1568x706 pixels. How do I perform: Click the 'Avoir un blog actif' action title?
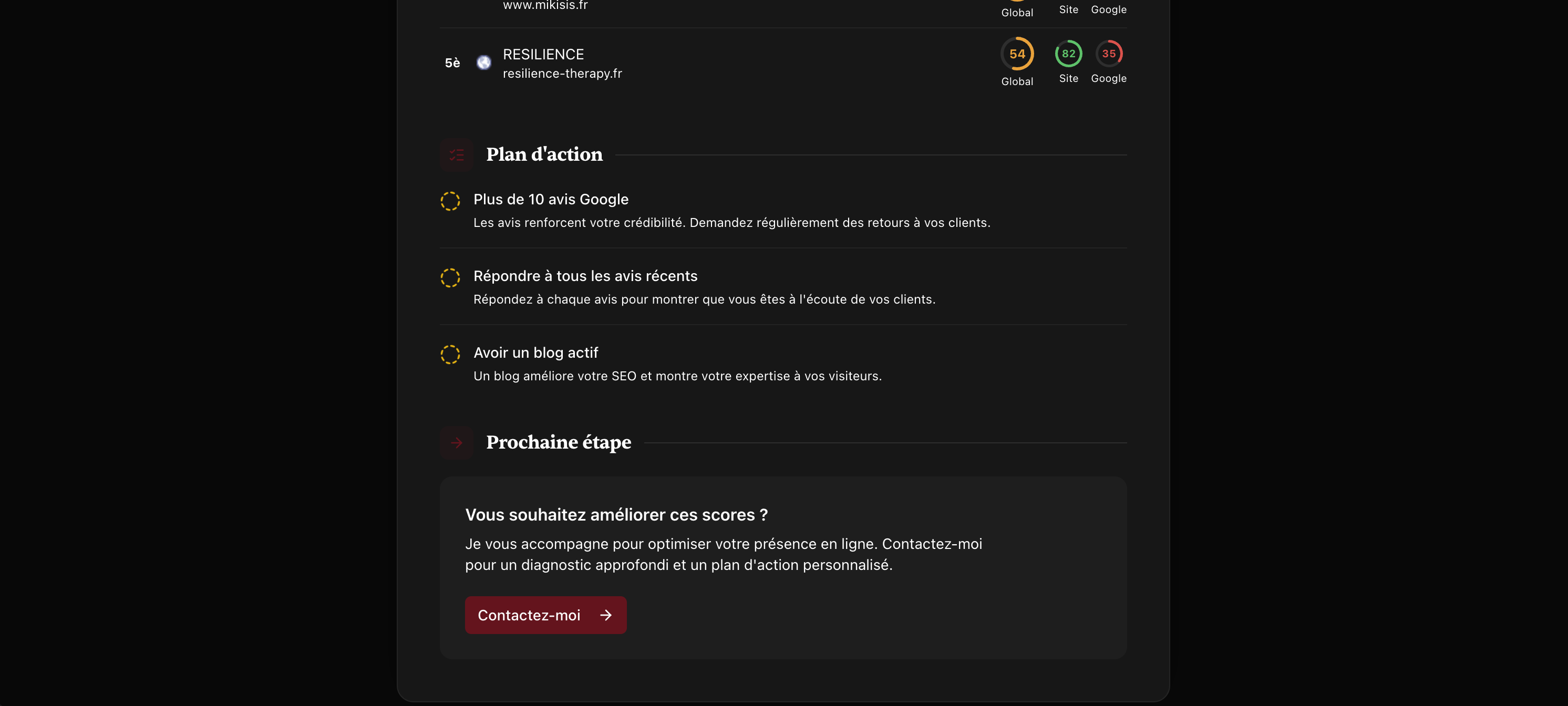coord(535,353)
